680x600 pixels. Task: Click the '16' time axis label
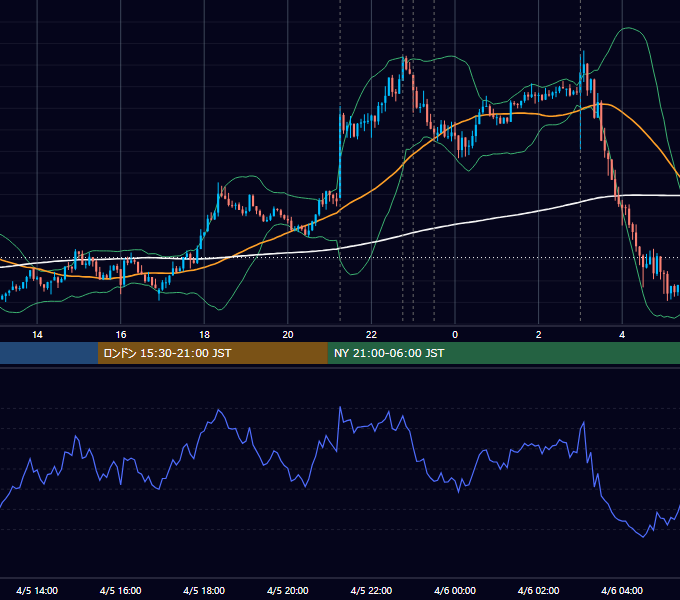coord(121,335)
